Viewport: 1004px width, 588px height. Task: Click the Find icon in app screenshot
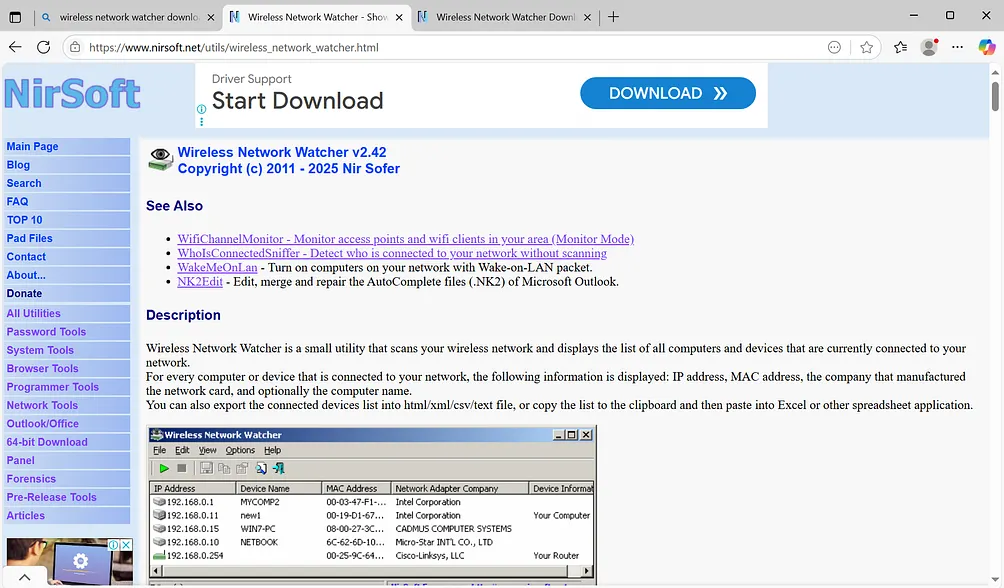tap(261, 468)
